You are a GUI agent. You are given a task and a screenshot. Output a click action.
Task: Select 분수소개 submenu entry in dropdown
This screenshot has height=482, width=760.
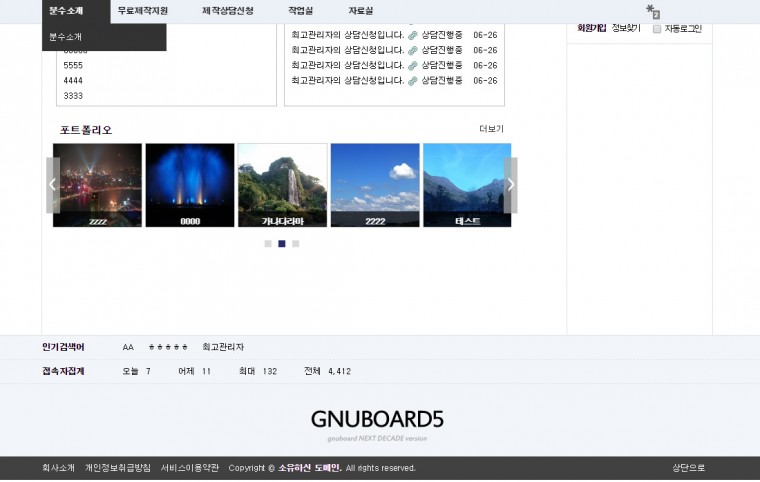pos(65,37)
